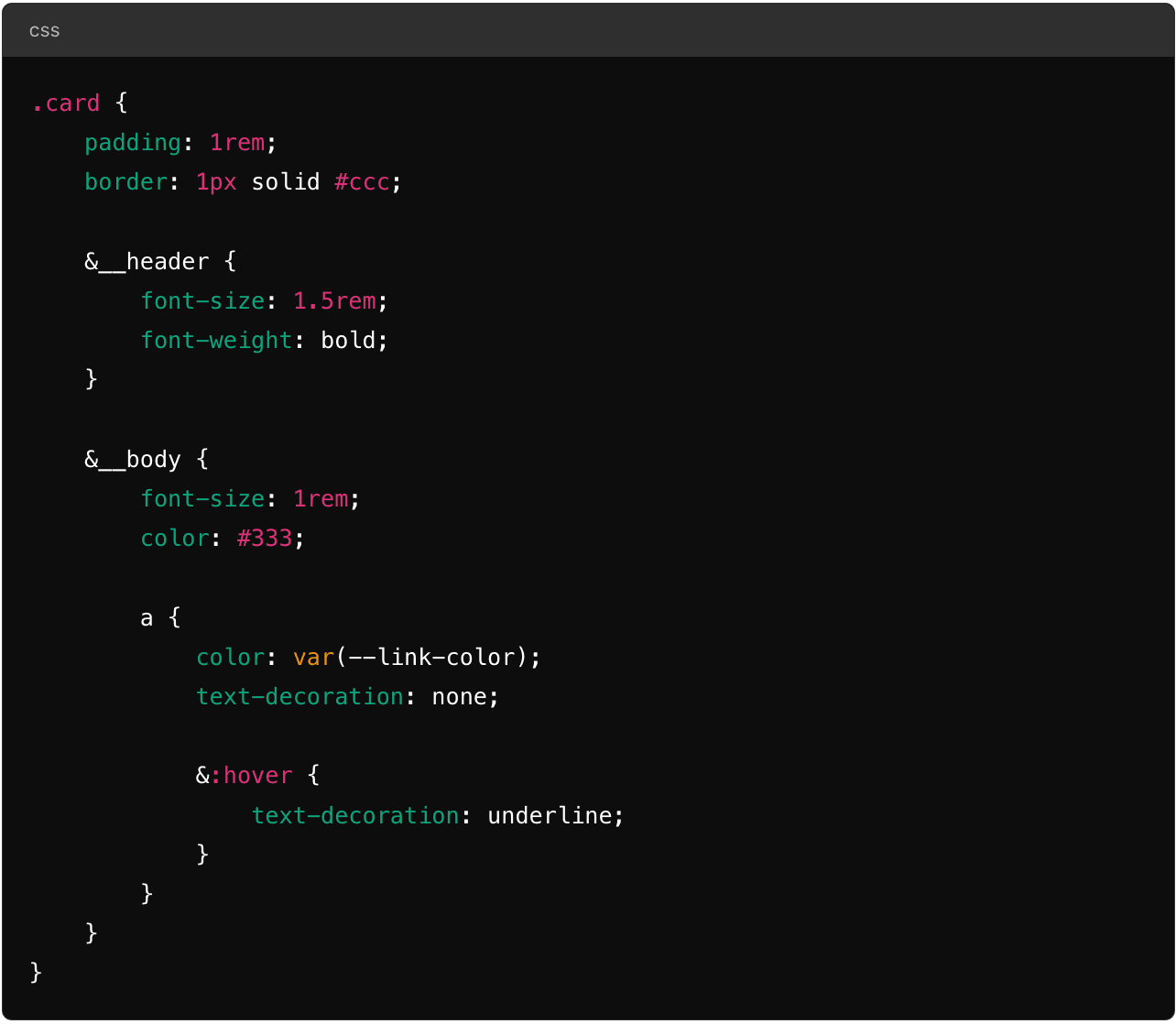Click the "#ccc" border color value
The height and width of the screenshot is (1024, 1176).
pos(363,182)
